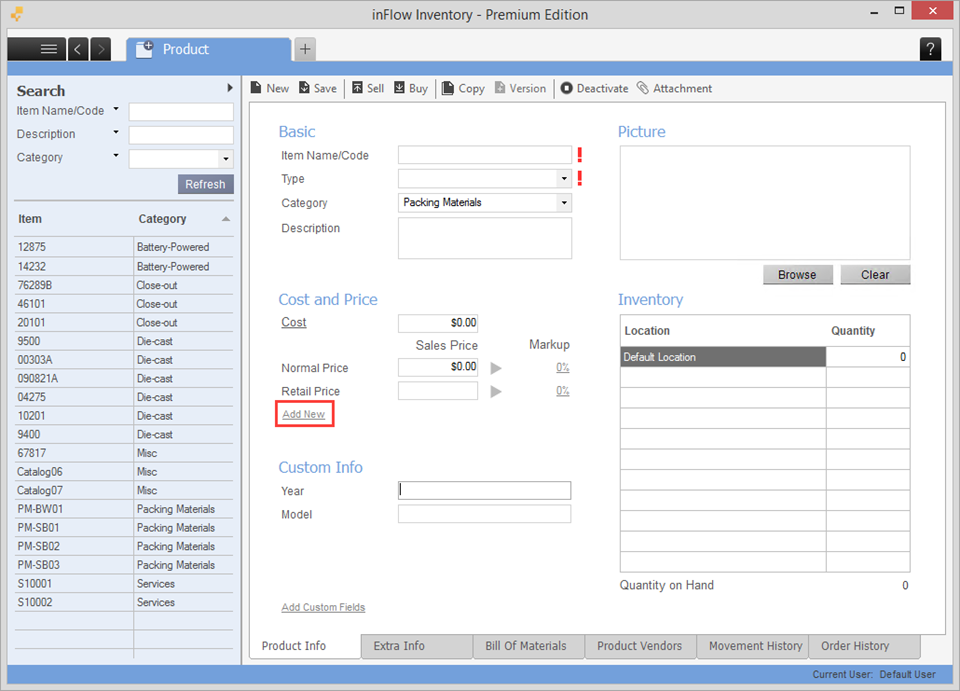Deactivate the current product
960x691 pixels.
tap(594, 88)
